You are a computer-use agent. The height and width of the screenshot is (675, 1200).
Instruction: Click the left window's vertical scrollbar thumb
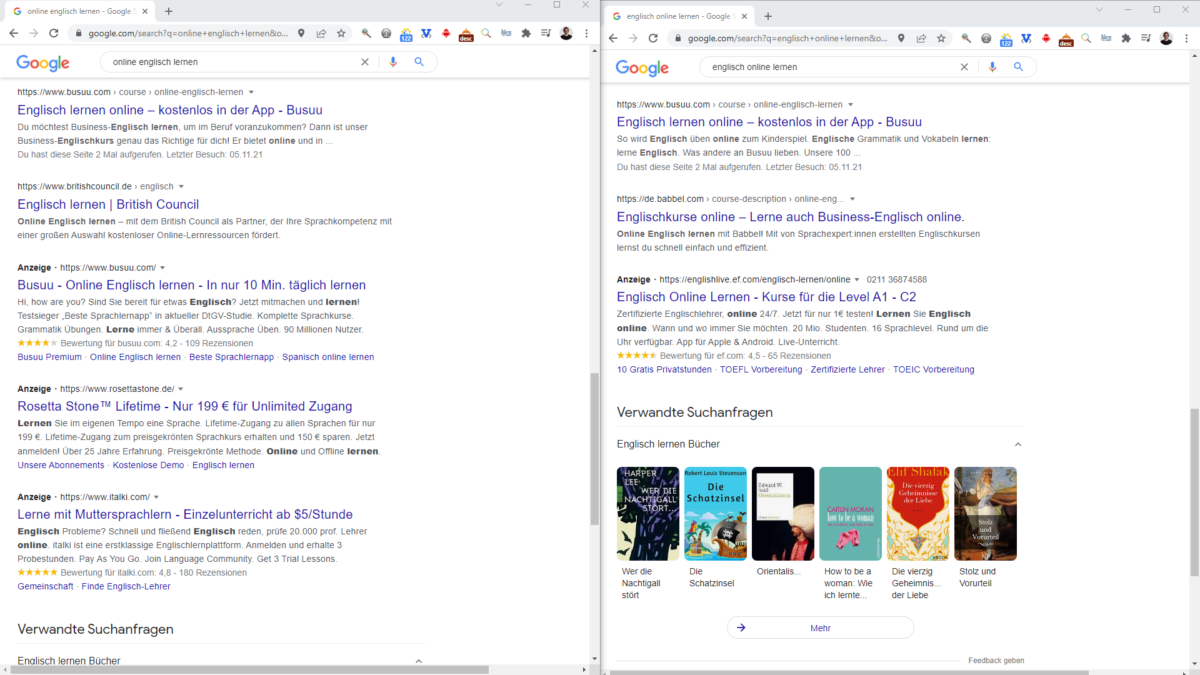594,449
